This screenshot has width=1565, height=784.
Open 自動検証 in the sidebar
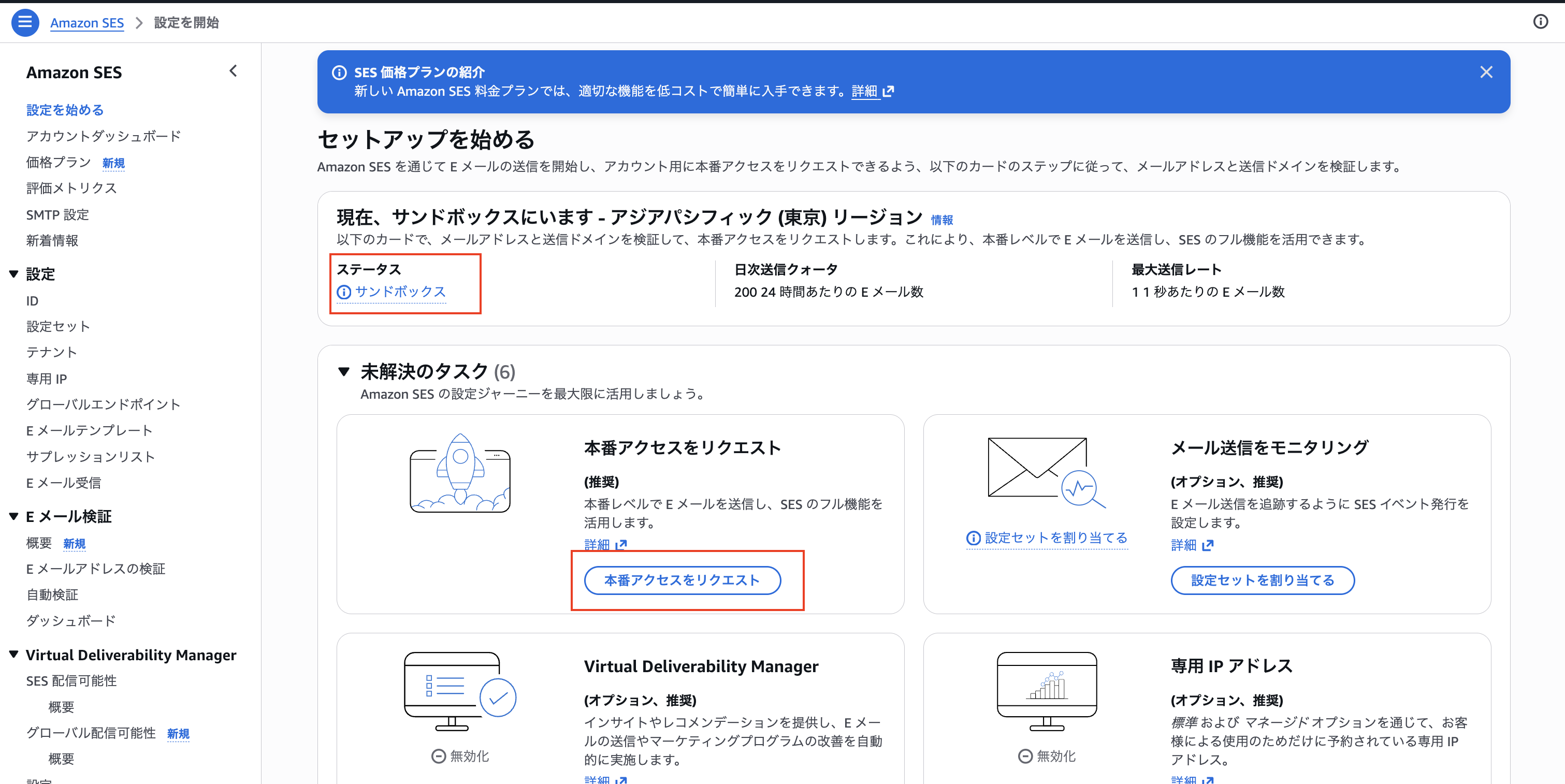pyautogui.click(x=52, y=594)
